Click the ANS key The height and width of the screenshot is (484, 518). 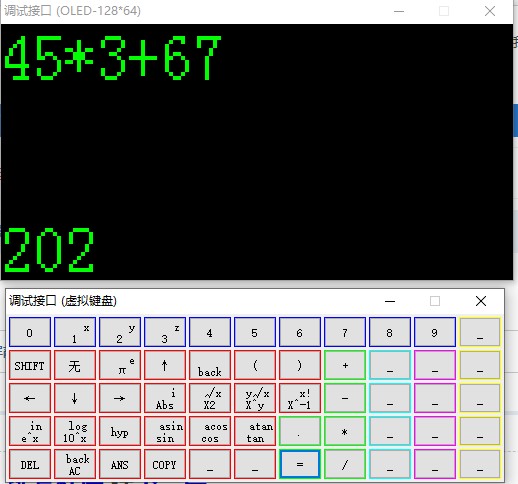click(120, 464)
